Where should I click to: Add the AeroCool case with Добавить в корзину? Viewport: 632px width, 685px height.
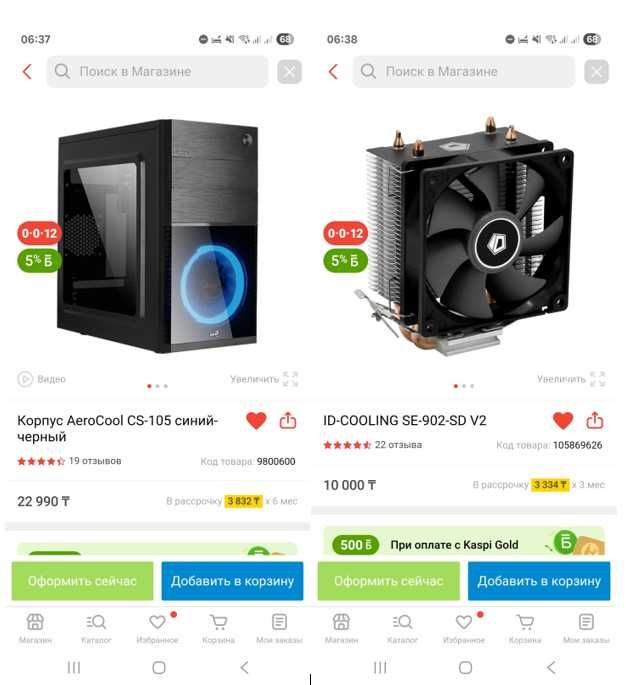click(x=232, y=581)
